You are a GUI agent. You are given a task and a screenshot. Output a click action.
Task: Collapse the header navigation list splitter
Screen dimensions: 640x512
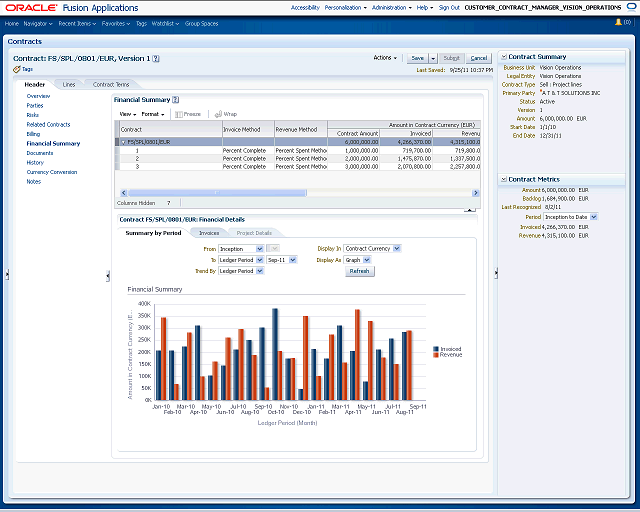(x=108, y=276)
